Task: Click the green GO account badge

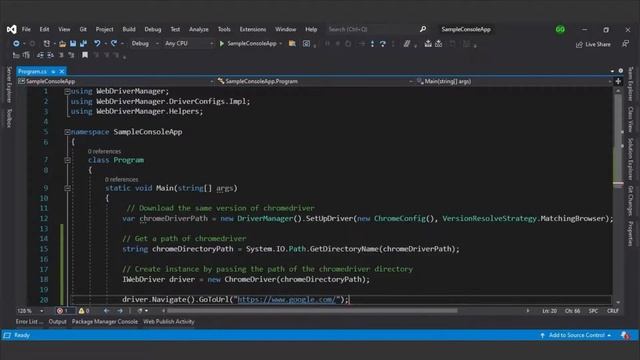Action: (560, 29)
